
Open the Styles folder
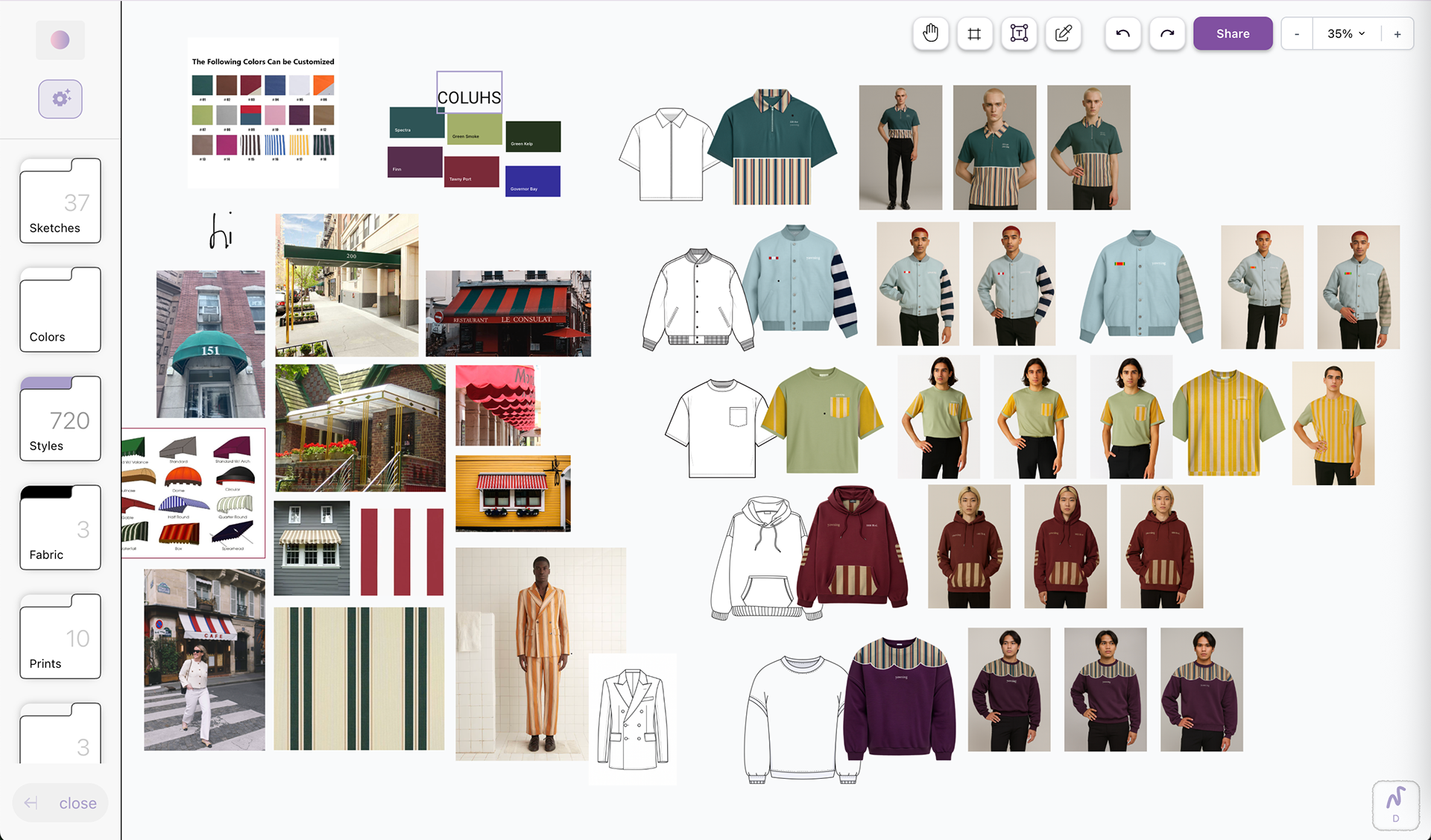point(60,419)
